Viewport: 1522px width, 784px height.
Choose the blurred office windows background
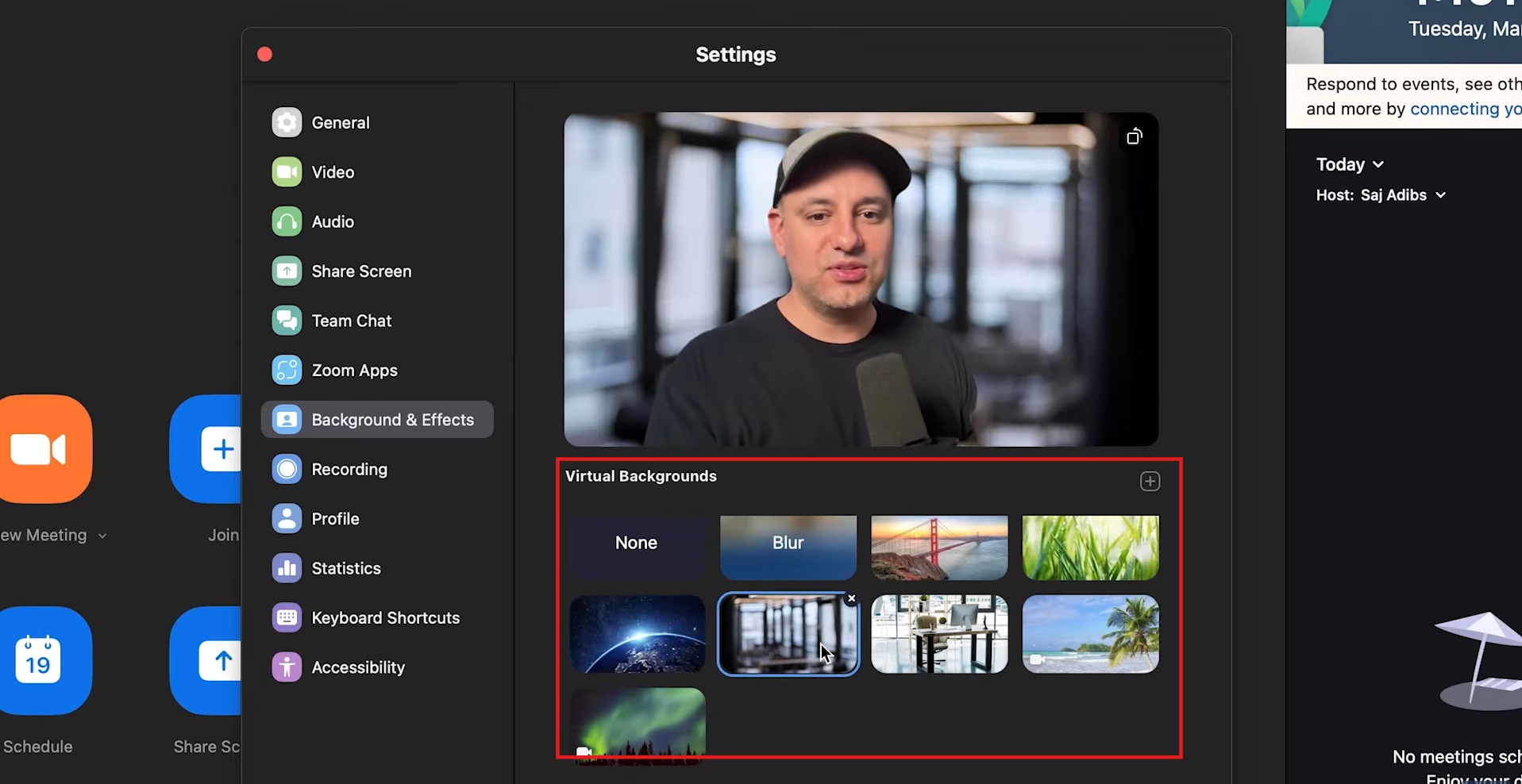[x=788, y=634]
